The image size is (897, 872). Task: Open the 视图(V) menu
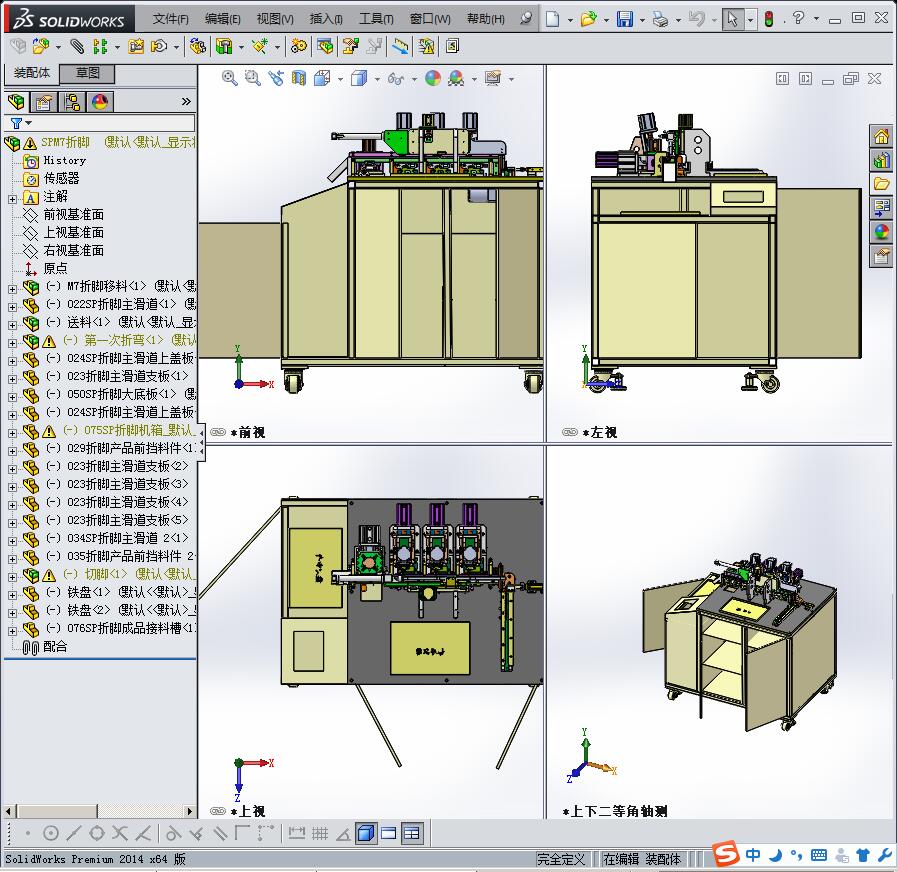click(x=275, y=19)
